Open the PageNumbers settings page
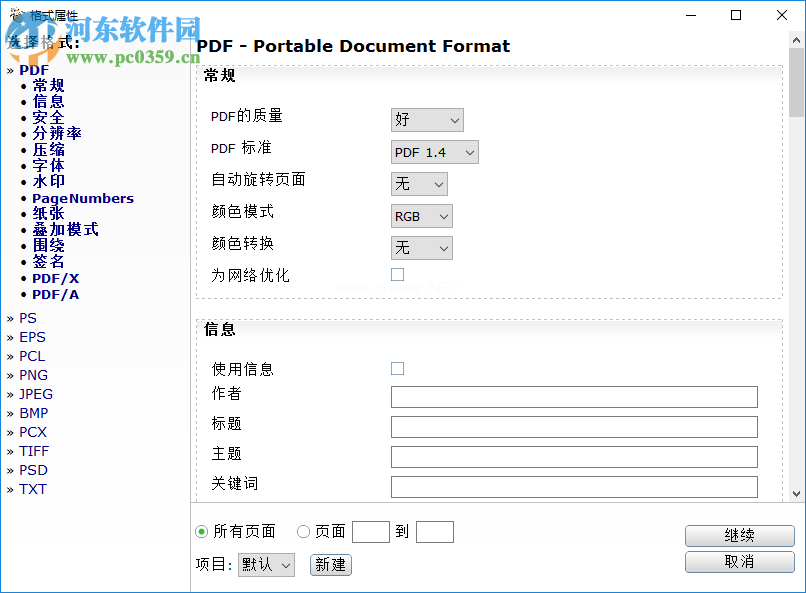806x593 pixels. (x=82, y=198)
